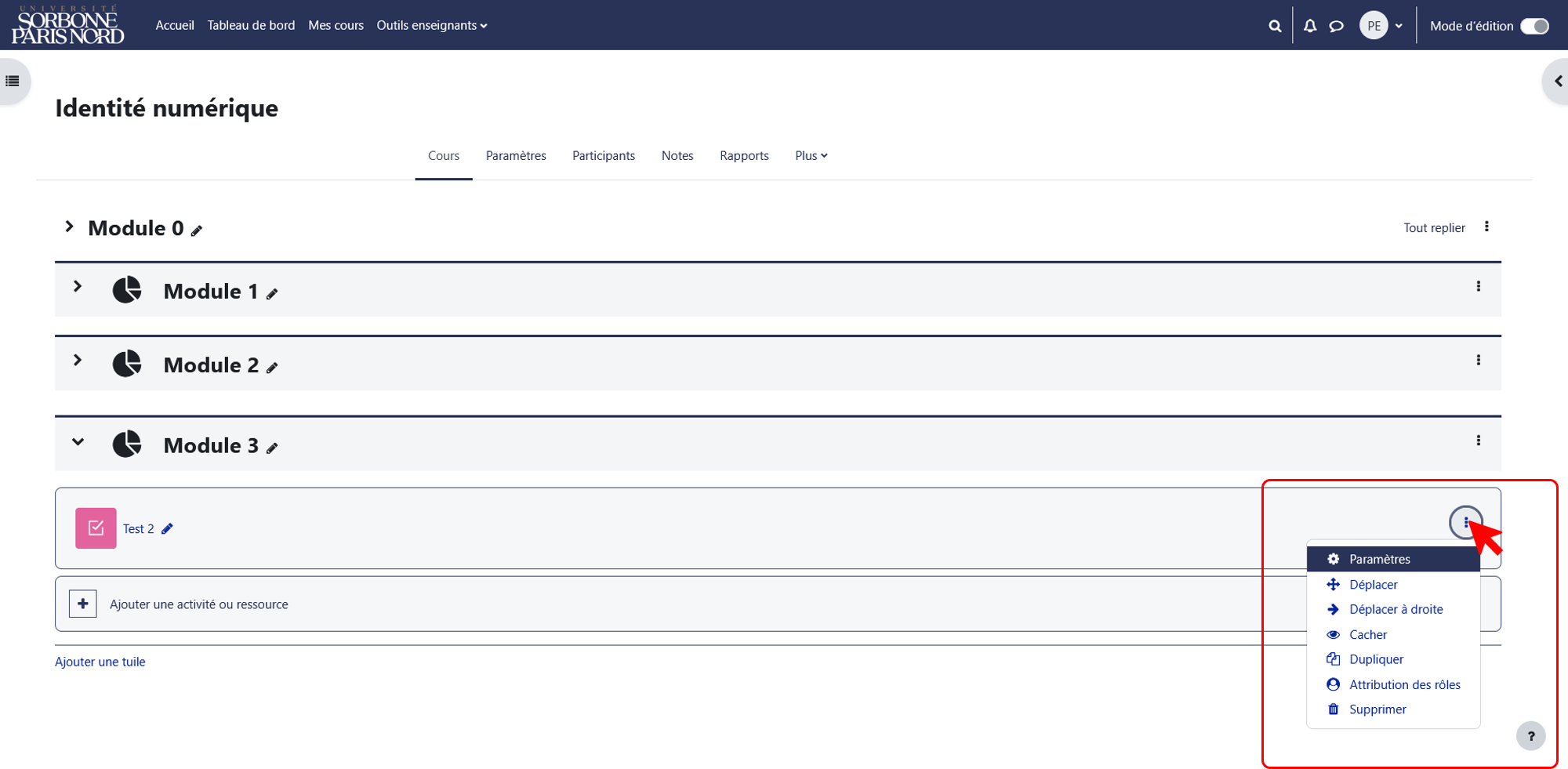Click the help question mark button

(1531, 736)
